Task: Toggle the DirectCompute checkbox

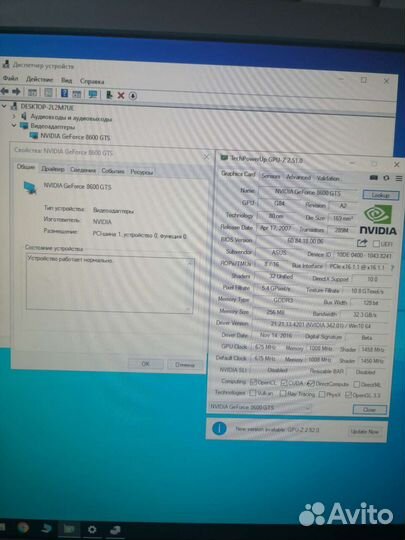Action: [311, 383]
